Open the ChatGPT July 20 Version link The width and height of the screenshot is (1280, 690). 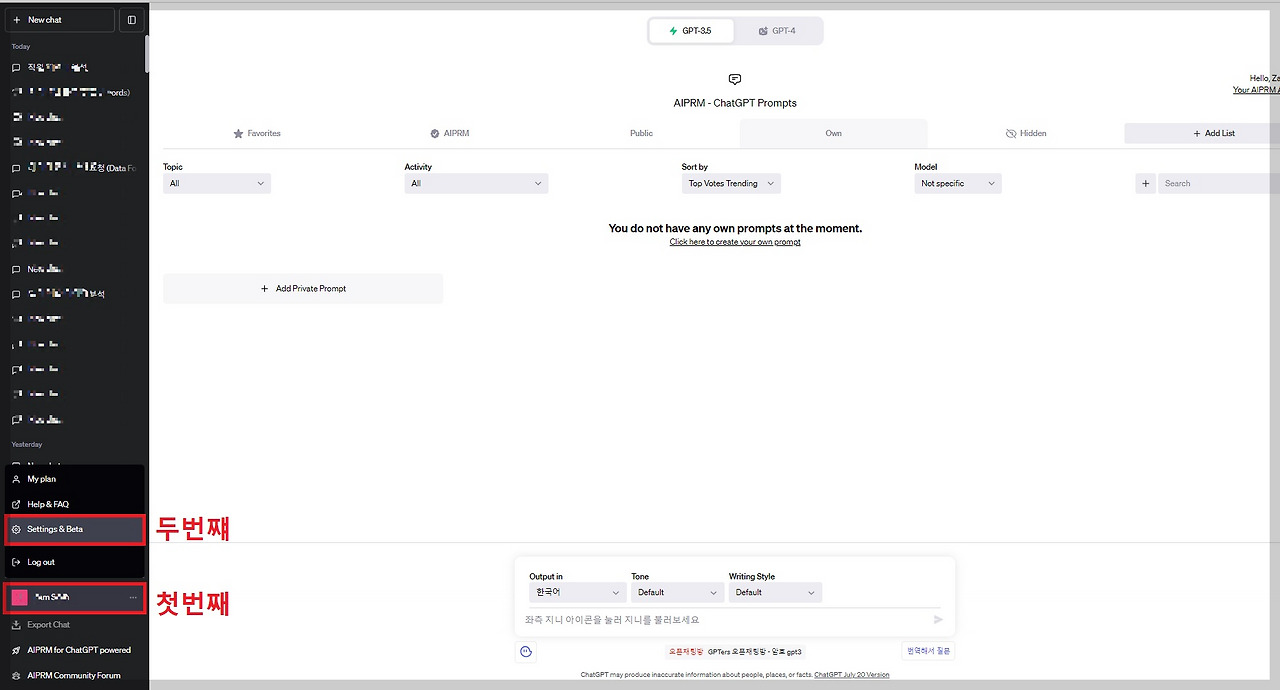tap(851, 675)
